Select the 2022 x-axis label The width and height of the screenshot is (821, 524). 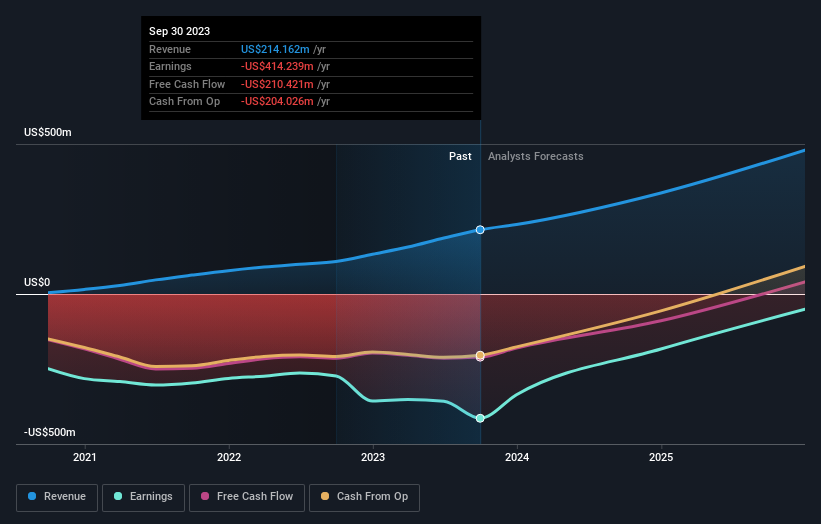point(229,457)
